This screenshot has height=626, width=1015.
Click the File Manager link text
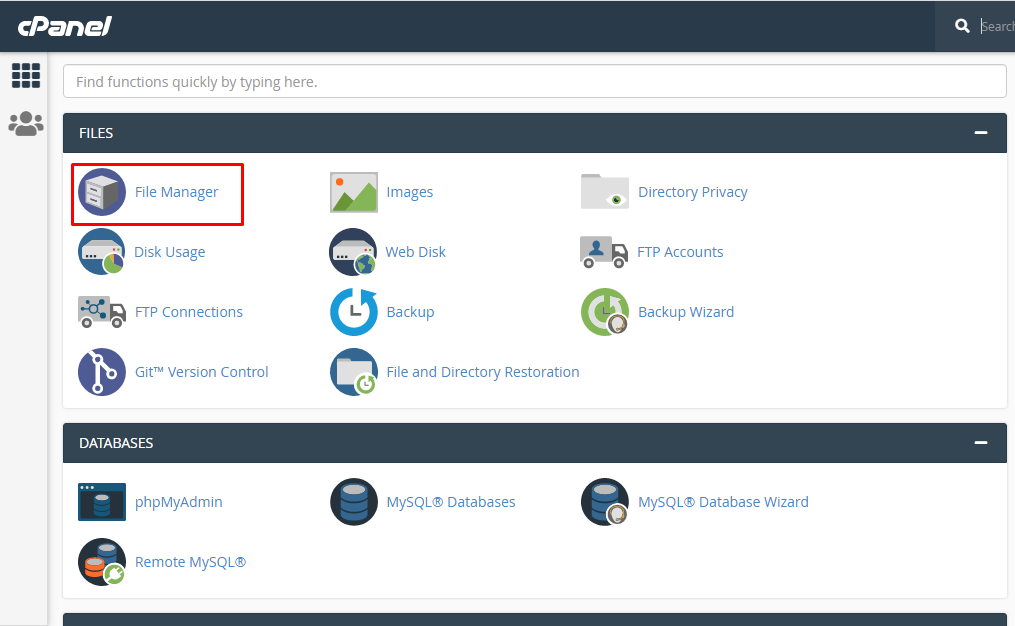click(177, 192)
